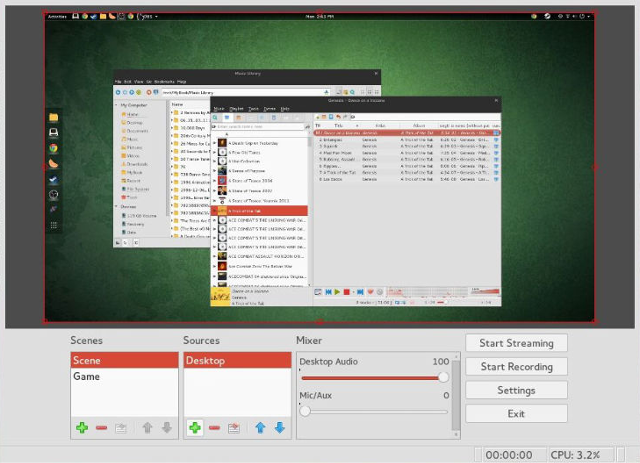Viewport: 640px width, 463px height.
Task: Click the Start Streaming button
Action: pos(516,343)
